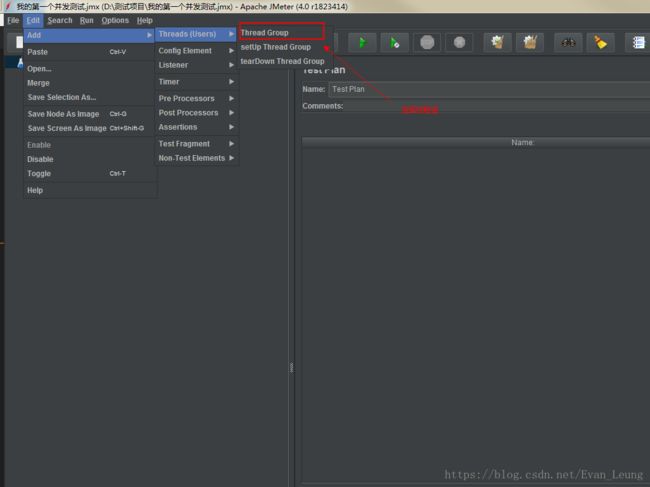Select Save Screen As Image entry
Image resolution: width=650 pixels, height=487 pixels.
pyautogui.click(x=89, y=128)
